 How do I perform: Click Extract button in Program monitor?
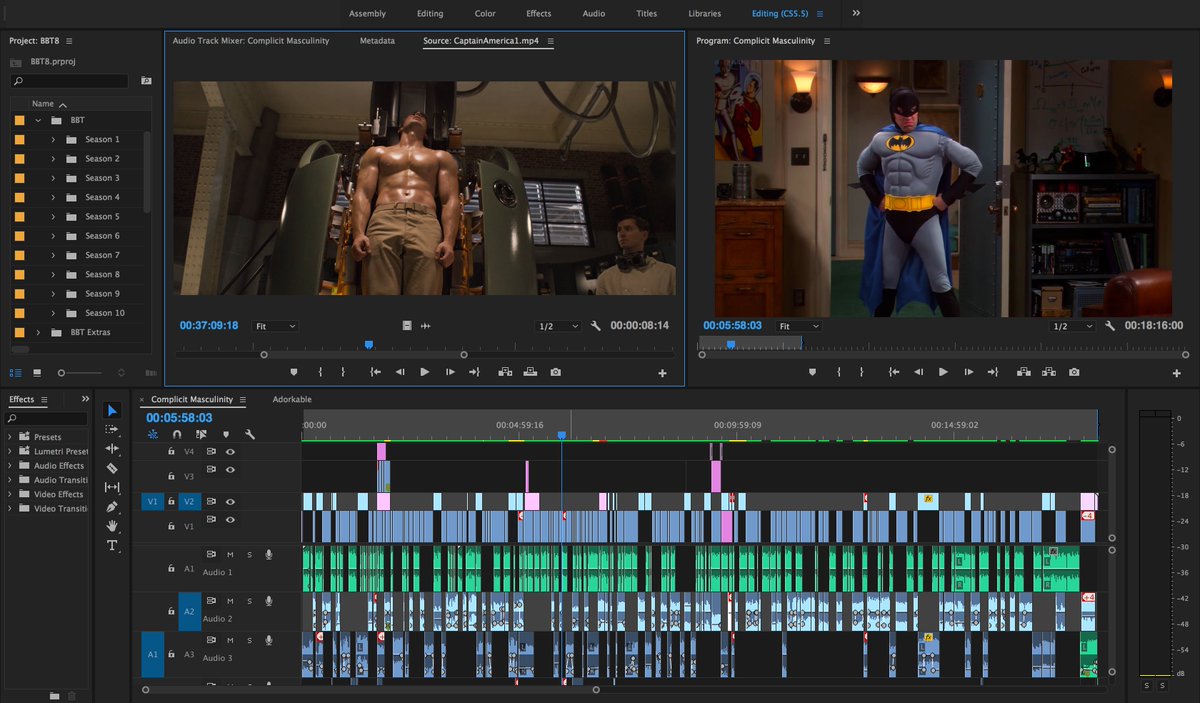[1048, 372]
